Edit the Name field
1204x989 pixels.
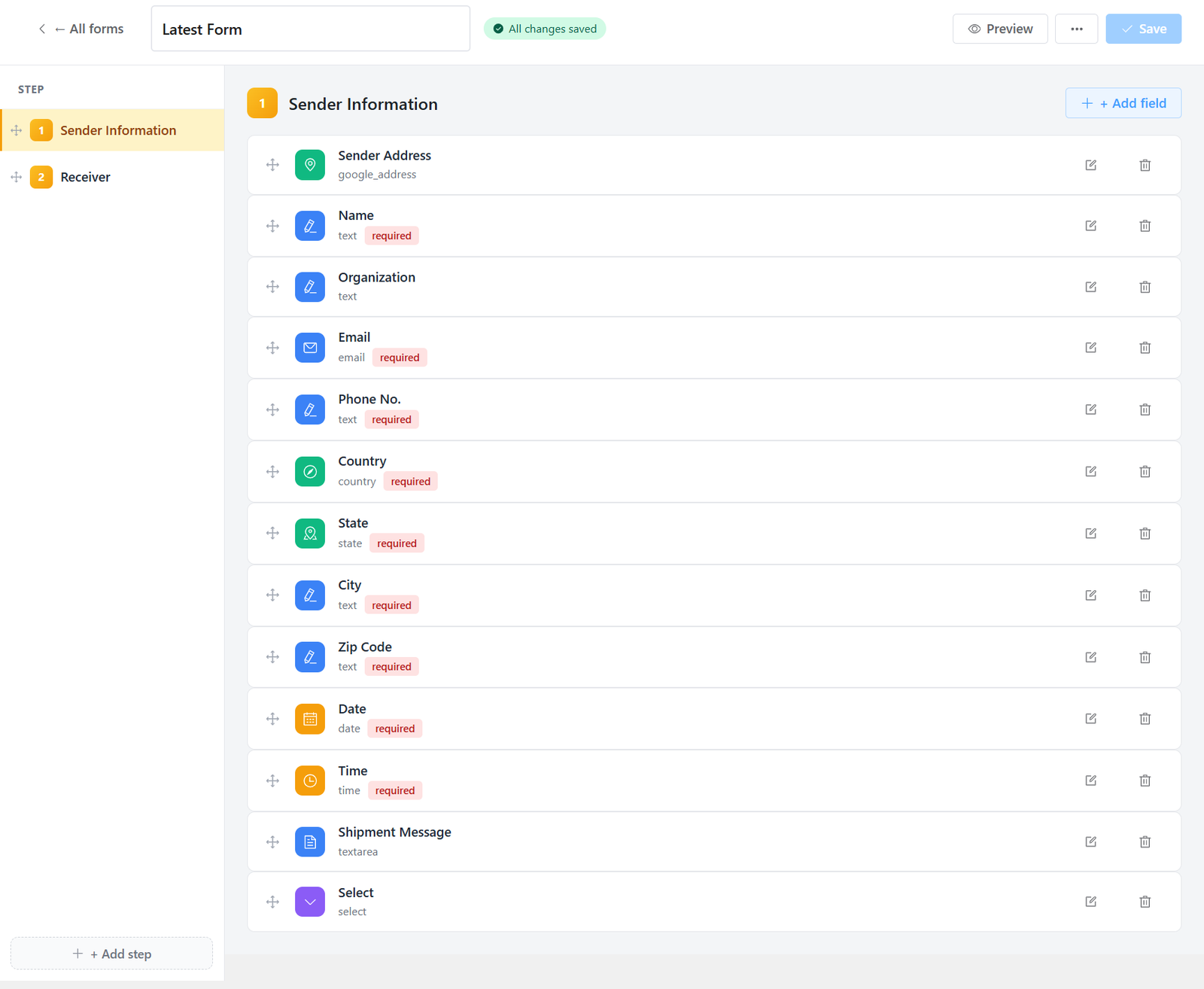pyautogui.click(x=1090, y=226)
